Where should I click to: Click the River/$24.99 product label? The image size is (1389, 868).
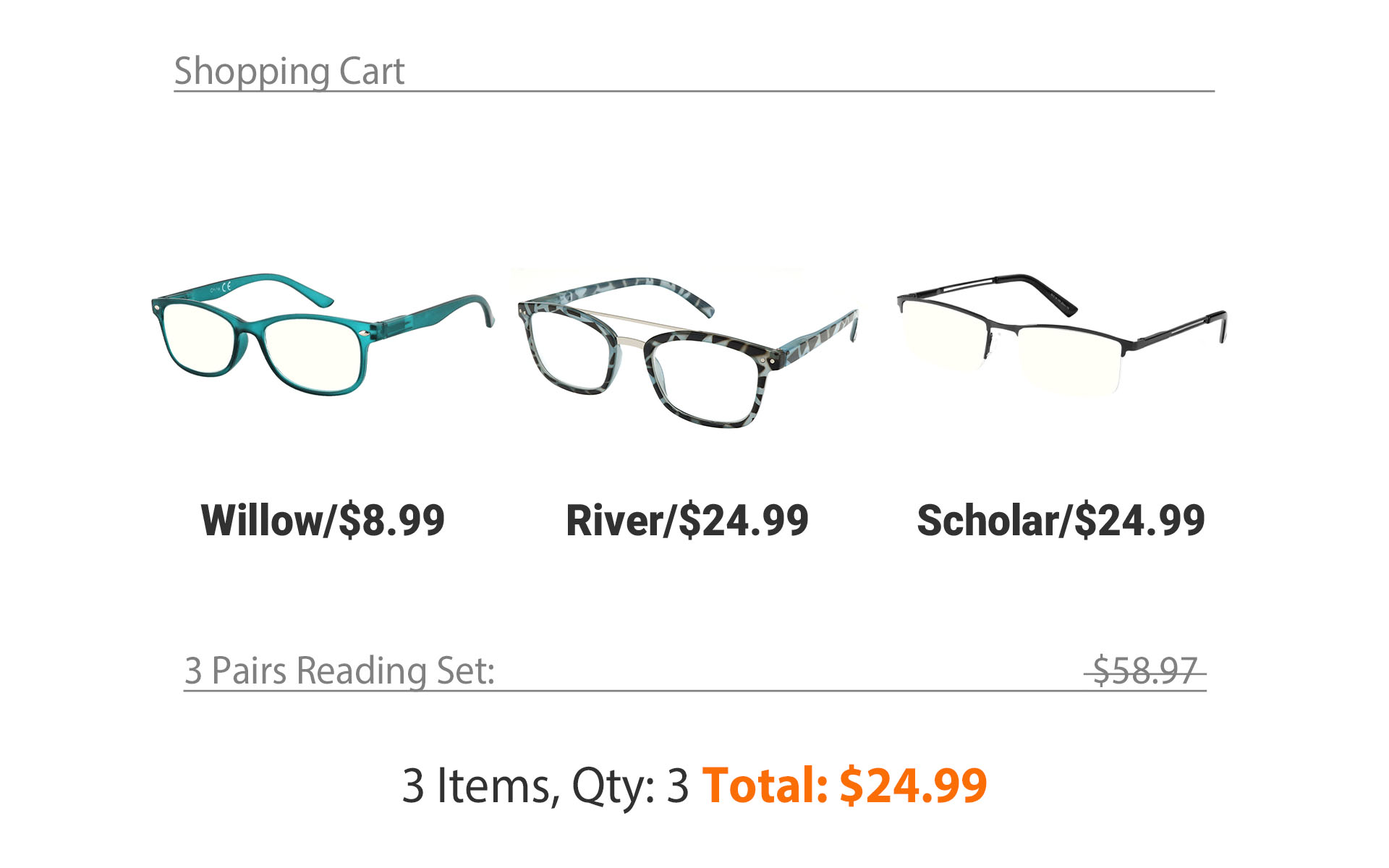coord(687,520)
